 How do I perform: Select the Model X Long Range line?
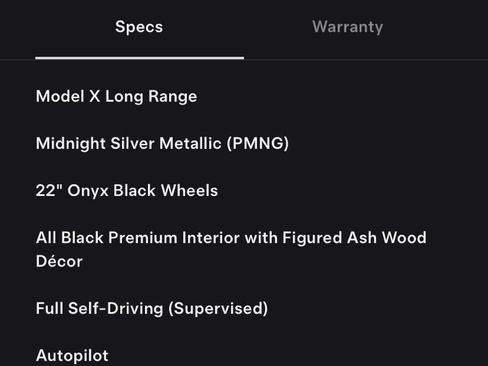point(116,96)
